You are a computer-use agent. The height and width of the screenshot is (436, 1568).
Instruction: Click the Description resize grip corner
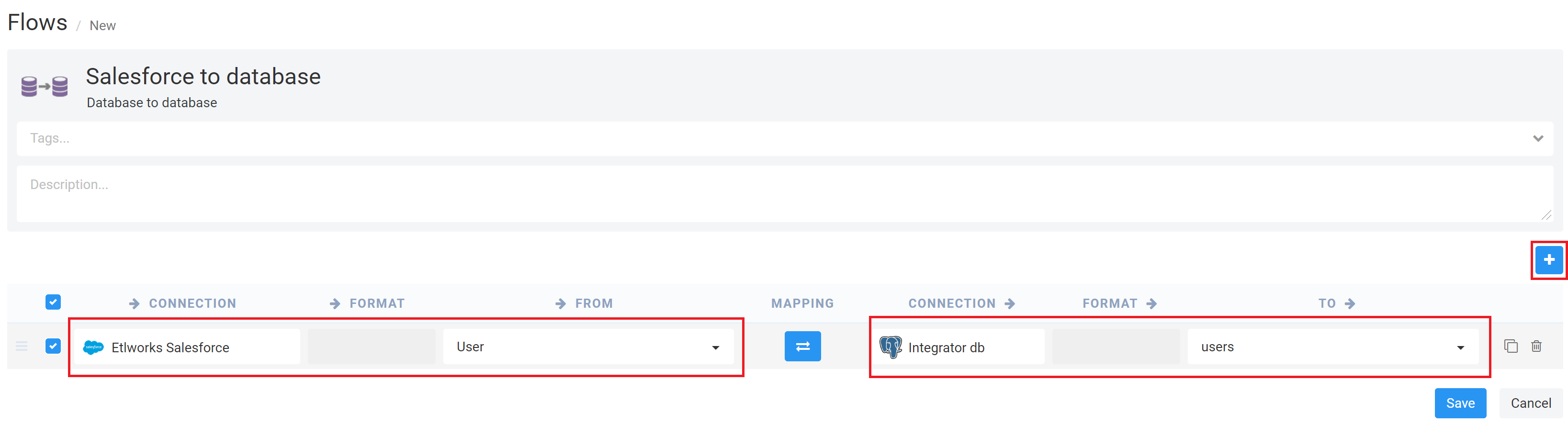pos(1546,215)
